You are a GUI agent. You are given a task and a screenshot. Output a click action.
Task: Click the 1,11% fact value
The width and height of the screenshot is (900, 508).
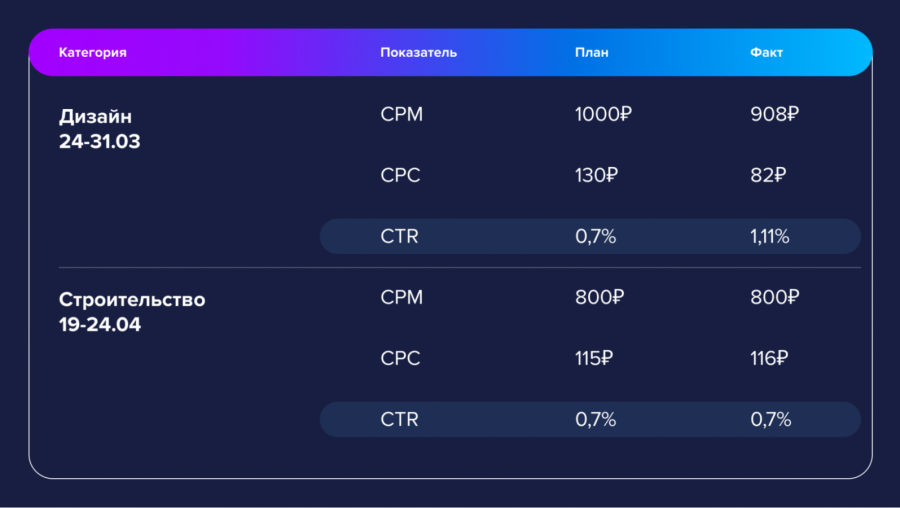[770, 237]
